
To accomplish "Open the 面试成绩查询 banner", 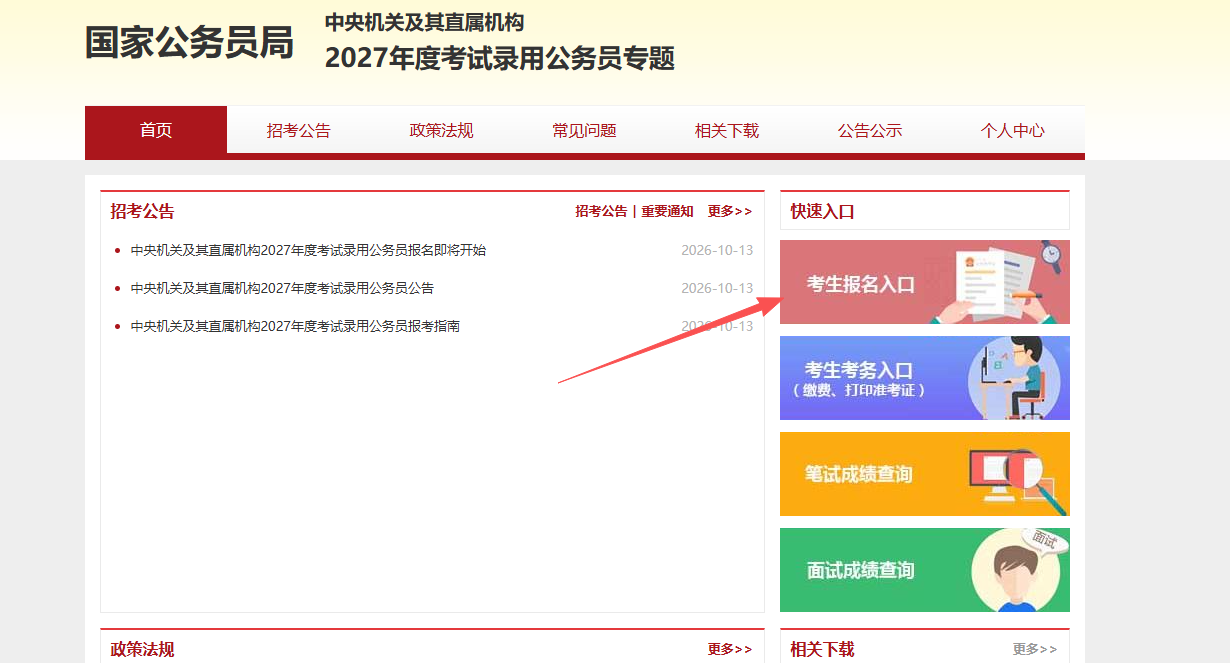I will [925, 570].
